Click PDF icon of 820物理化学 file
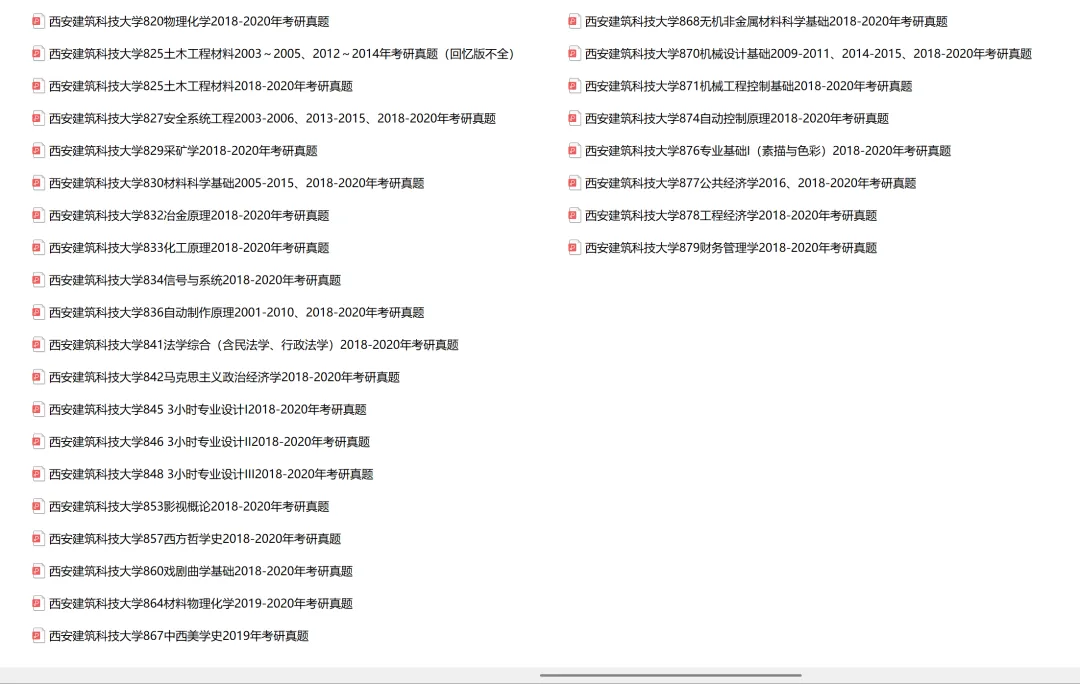The image size is (1080, 684). click(37, 21)
